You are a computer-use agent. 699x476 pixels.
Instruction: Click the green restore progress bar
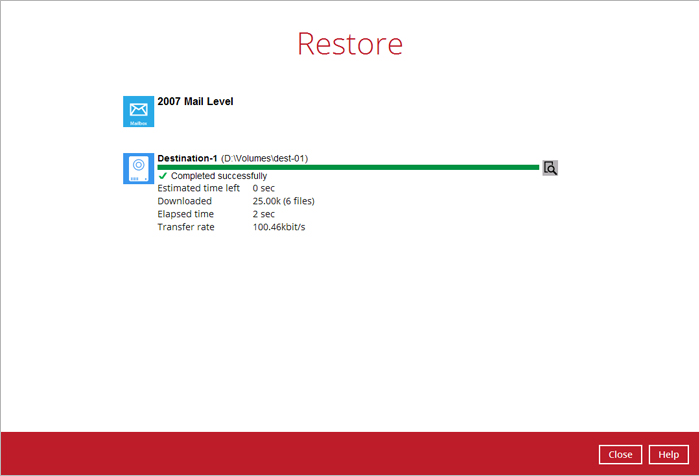coord(348,167)
